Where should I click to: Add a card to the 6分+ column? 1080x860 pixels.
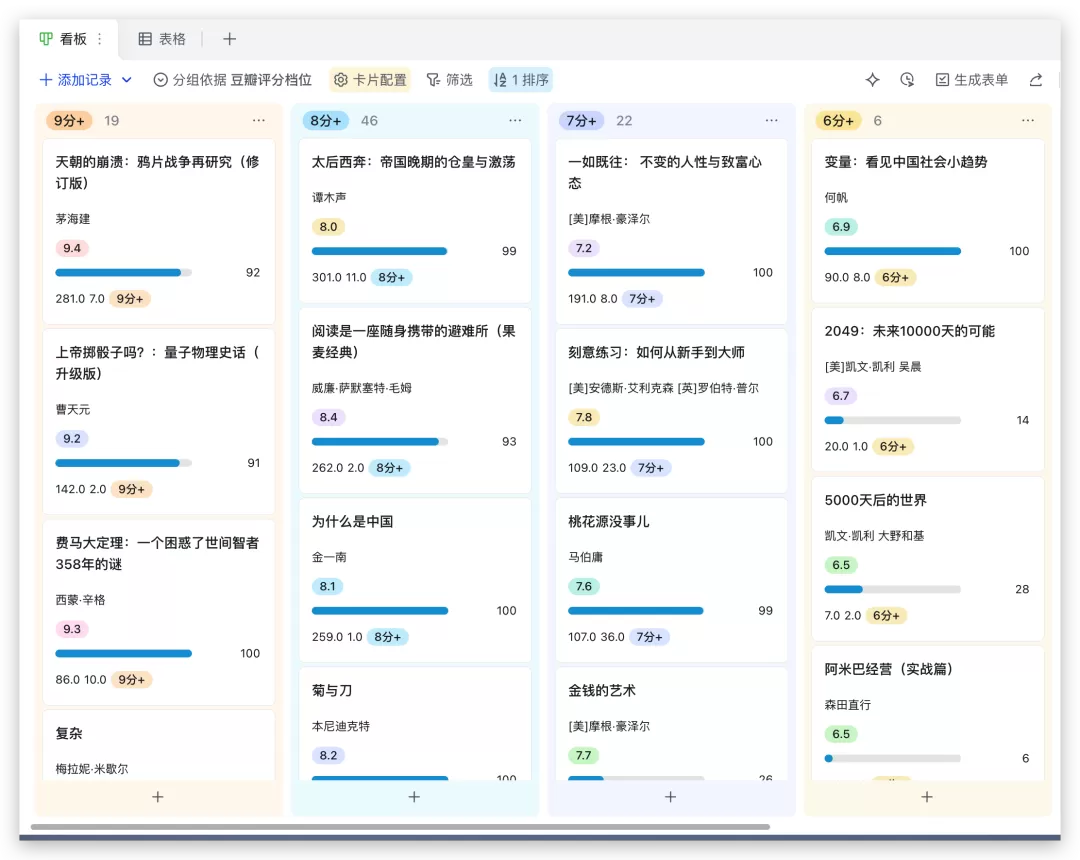coord(927,797)
